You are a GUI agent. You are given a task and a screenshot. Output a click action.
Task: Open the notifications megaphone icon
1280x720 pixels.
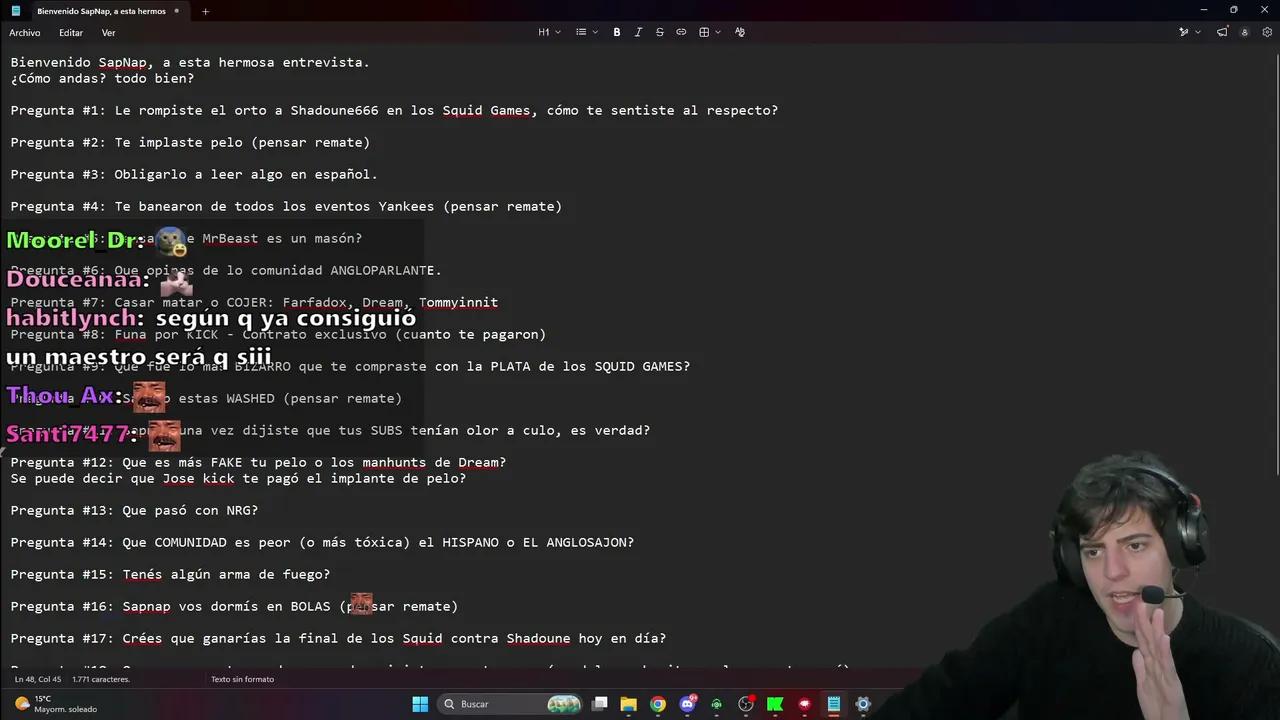[1222, 32]
